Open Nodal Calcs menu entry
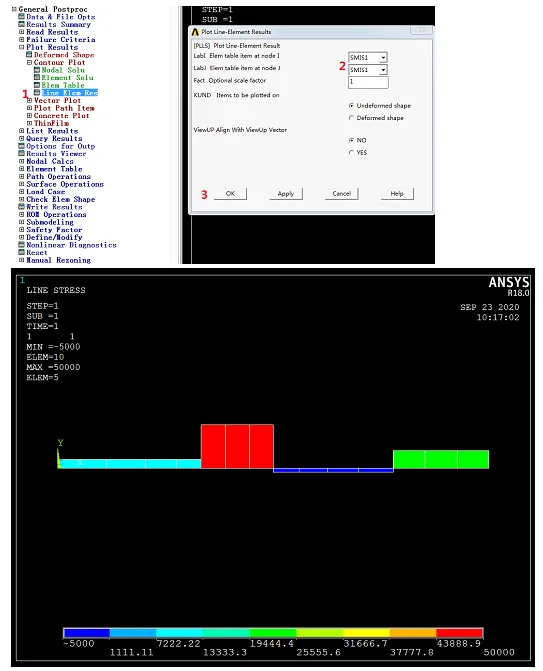Image resolution: width=543 pixels, height=671 pixels. click(x=50, y=161)
